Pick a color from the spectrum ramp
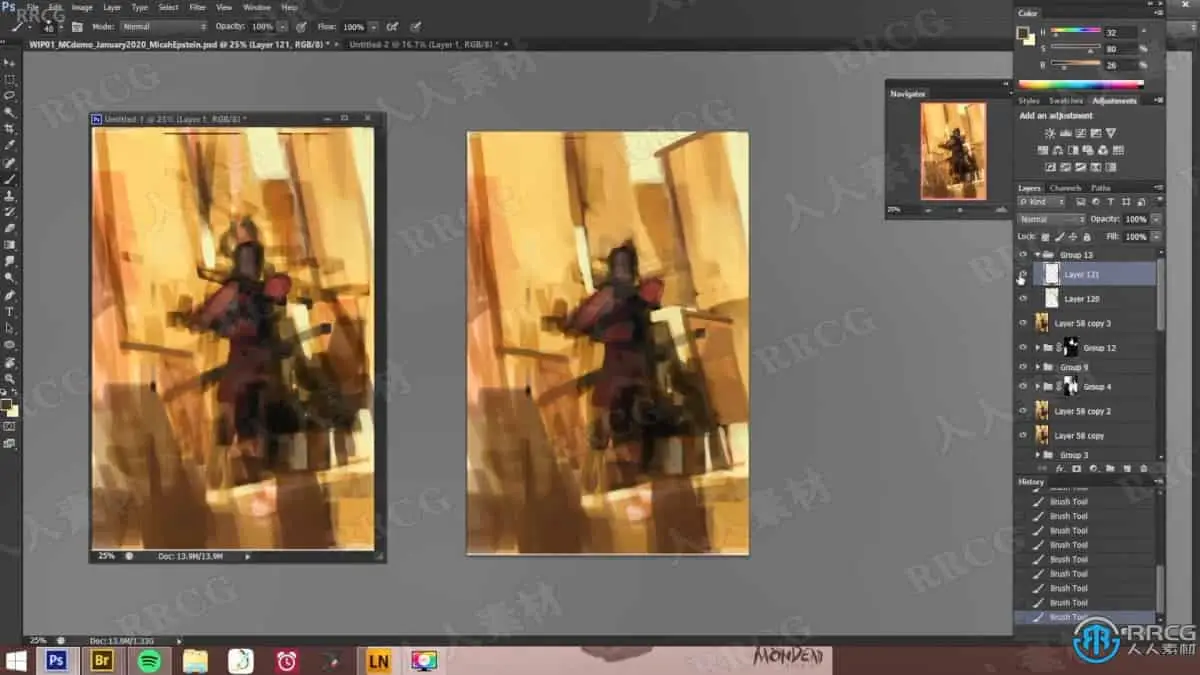This screenshot has width=1200, height=675. coord(1080,85)
